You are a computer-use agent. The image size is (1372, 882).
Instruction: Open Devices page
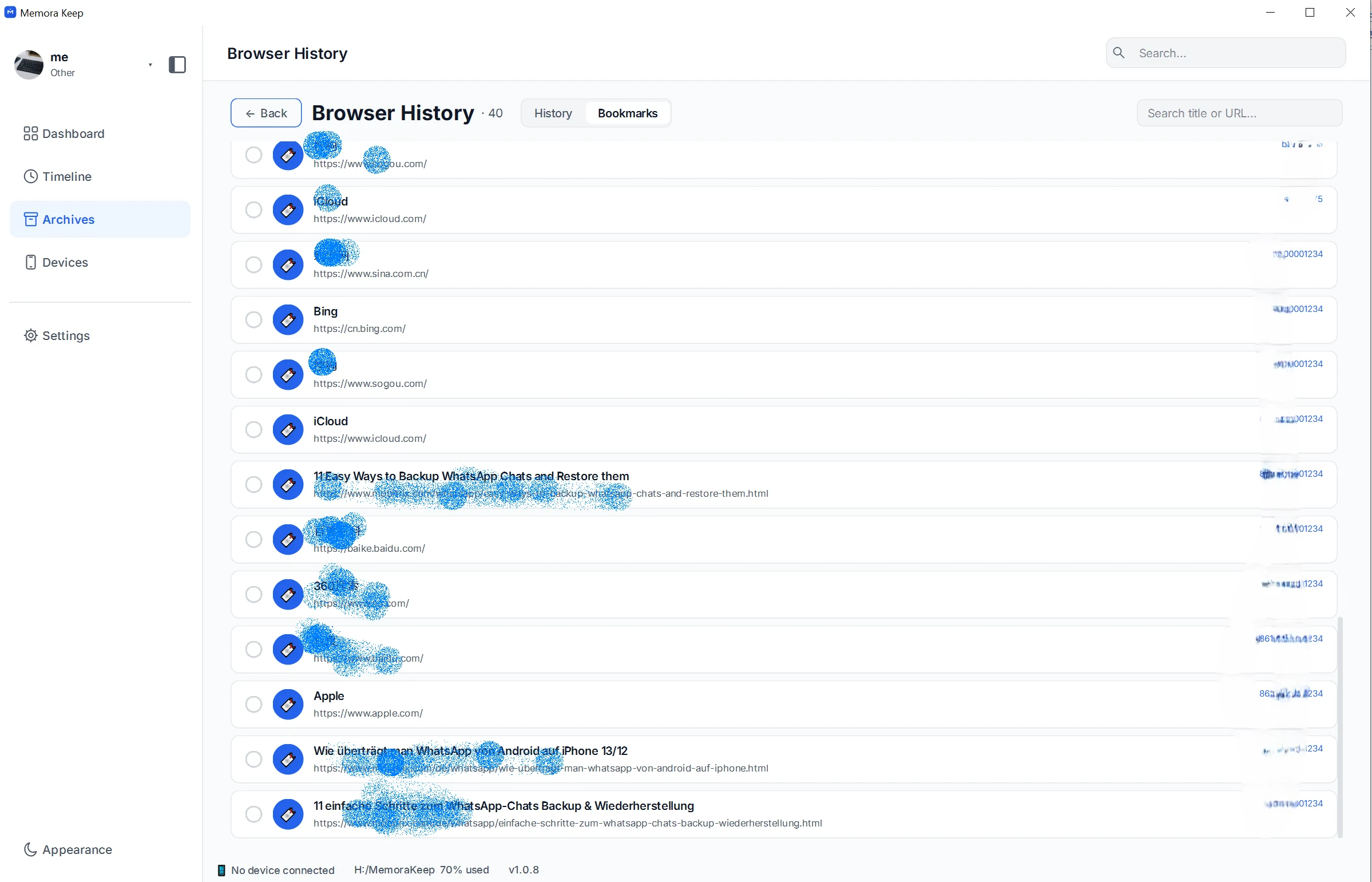(56, 262)
